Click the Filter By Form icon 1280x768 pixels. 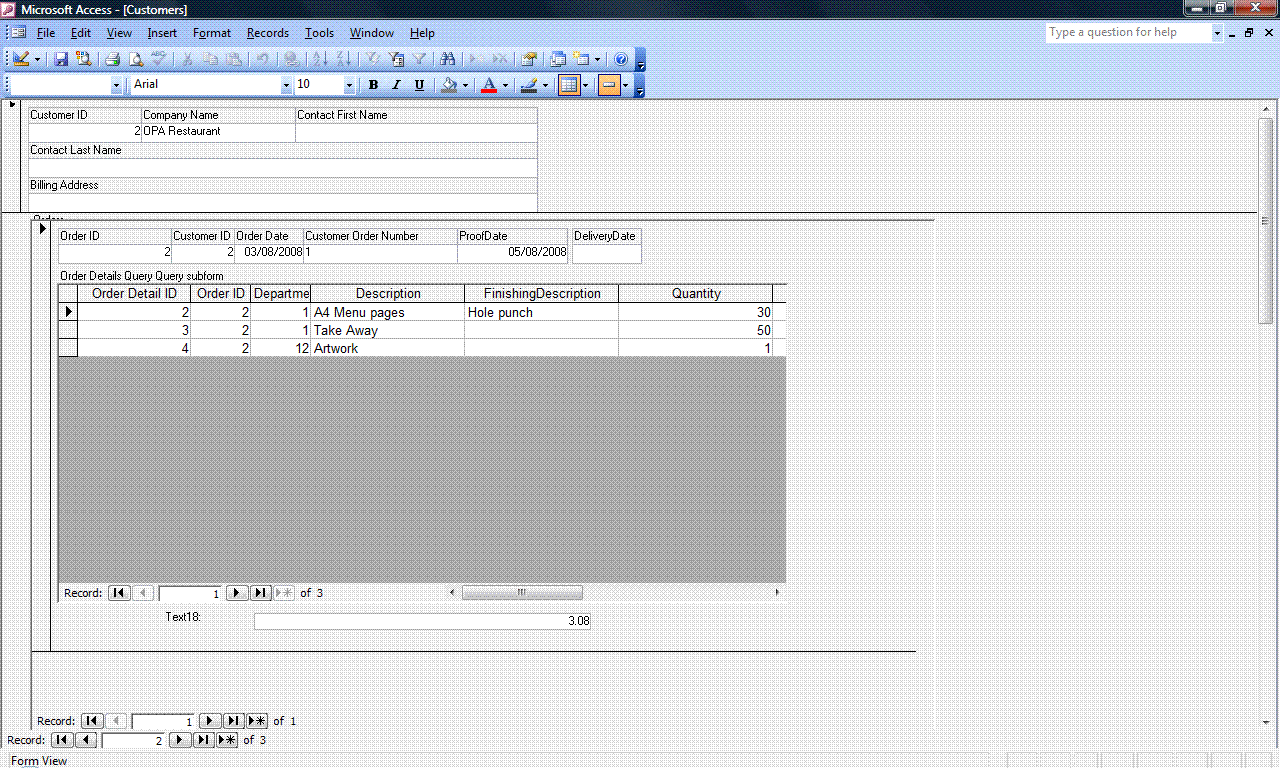396,59
